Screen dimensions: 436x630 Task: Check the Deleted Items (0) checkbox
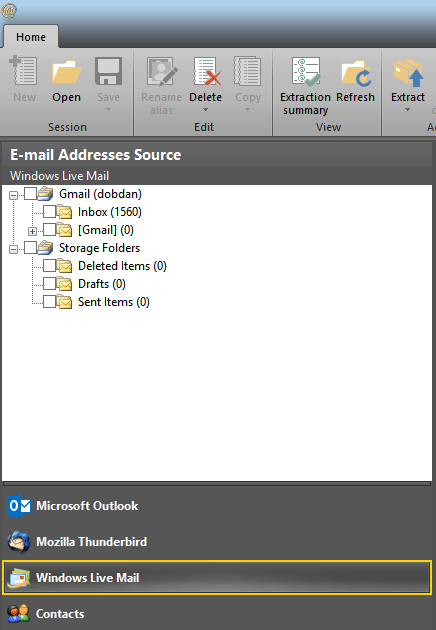49,265
